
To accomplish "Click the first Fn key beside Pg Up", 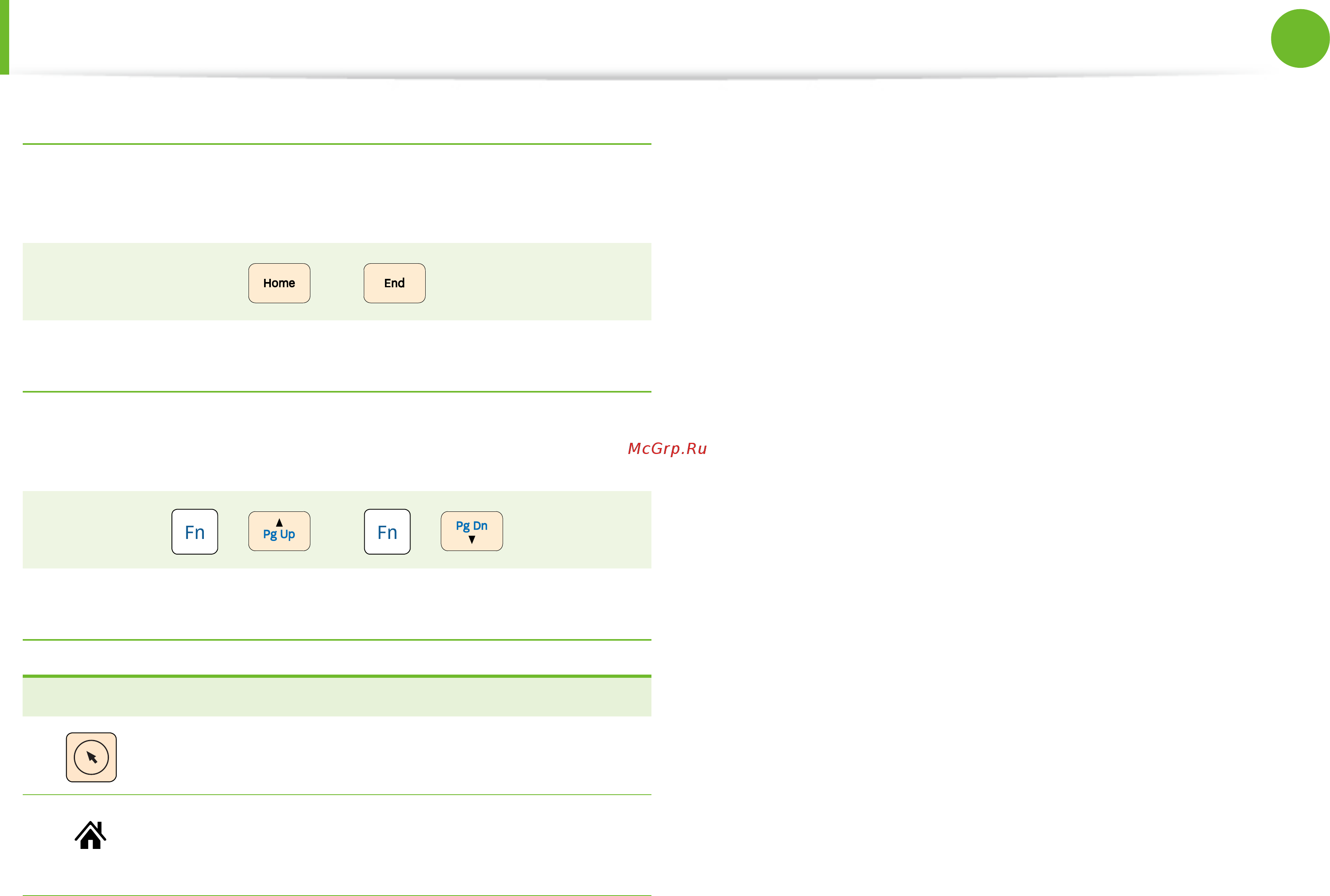I will 195,531.
